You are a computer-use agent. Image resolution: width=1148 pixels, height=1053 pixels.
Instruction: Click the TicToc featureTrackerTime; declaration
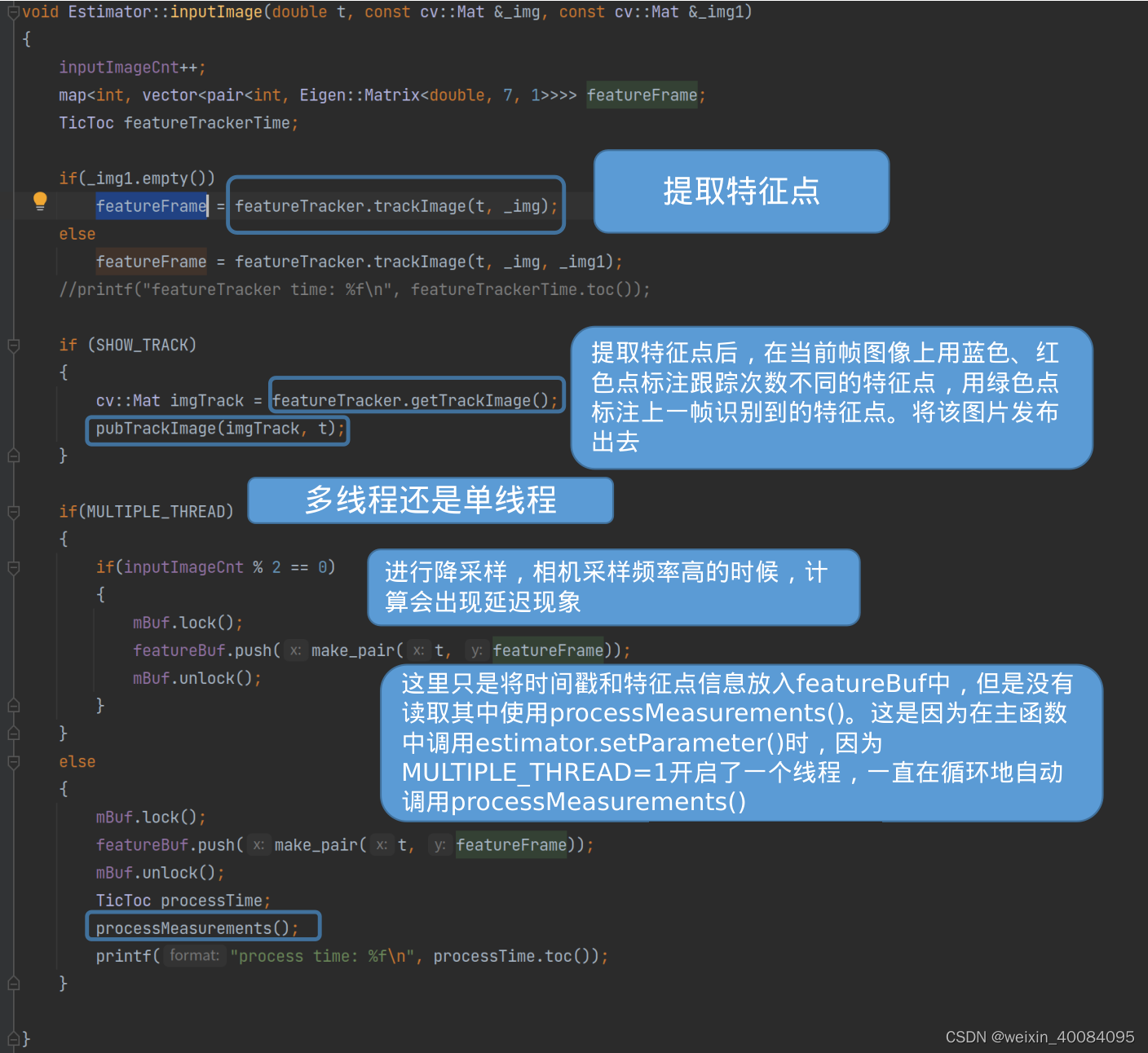pos(179,123)
